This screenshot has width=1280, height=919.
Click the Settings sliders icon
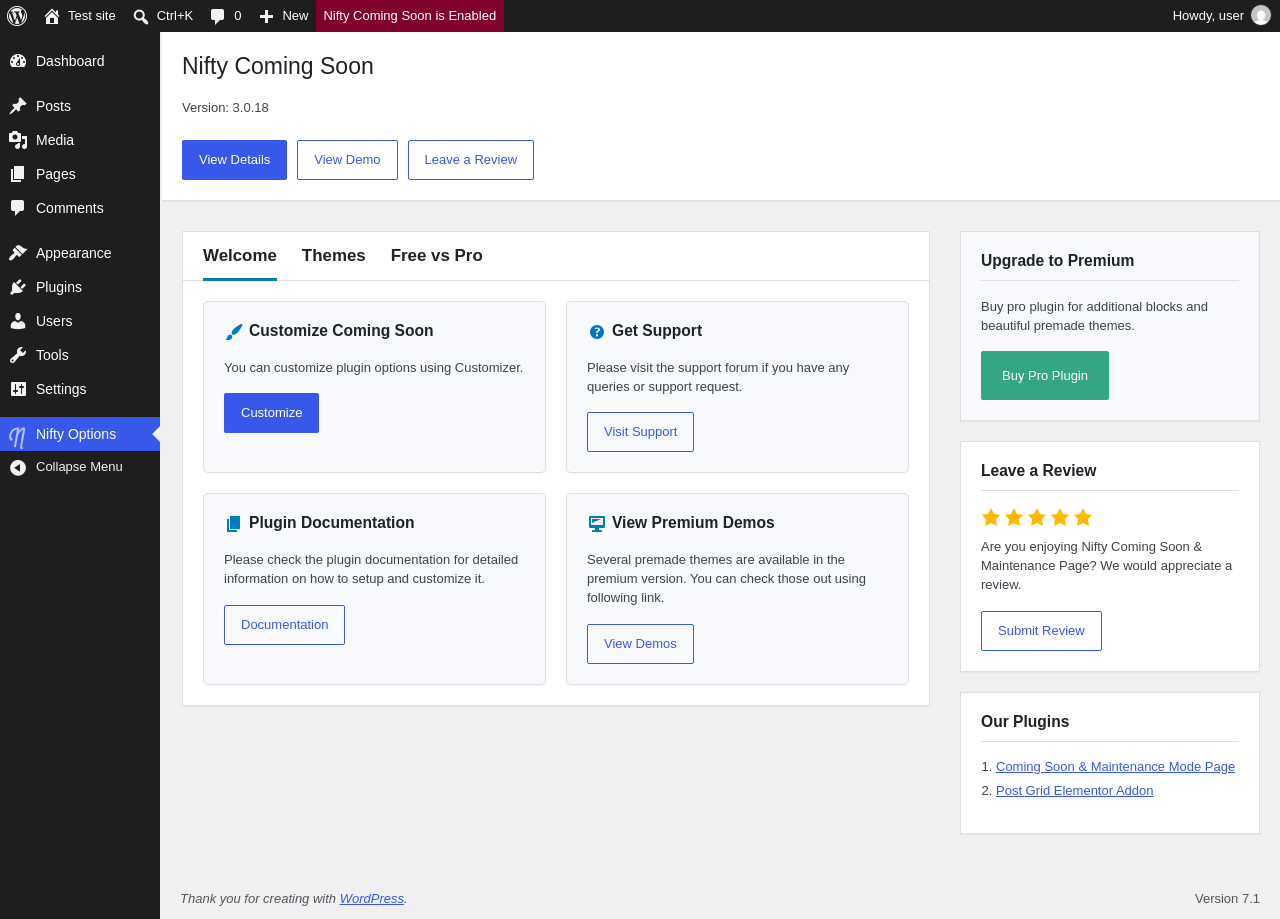(x=18, y=389)
